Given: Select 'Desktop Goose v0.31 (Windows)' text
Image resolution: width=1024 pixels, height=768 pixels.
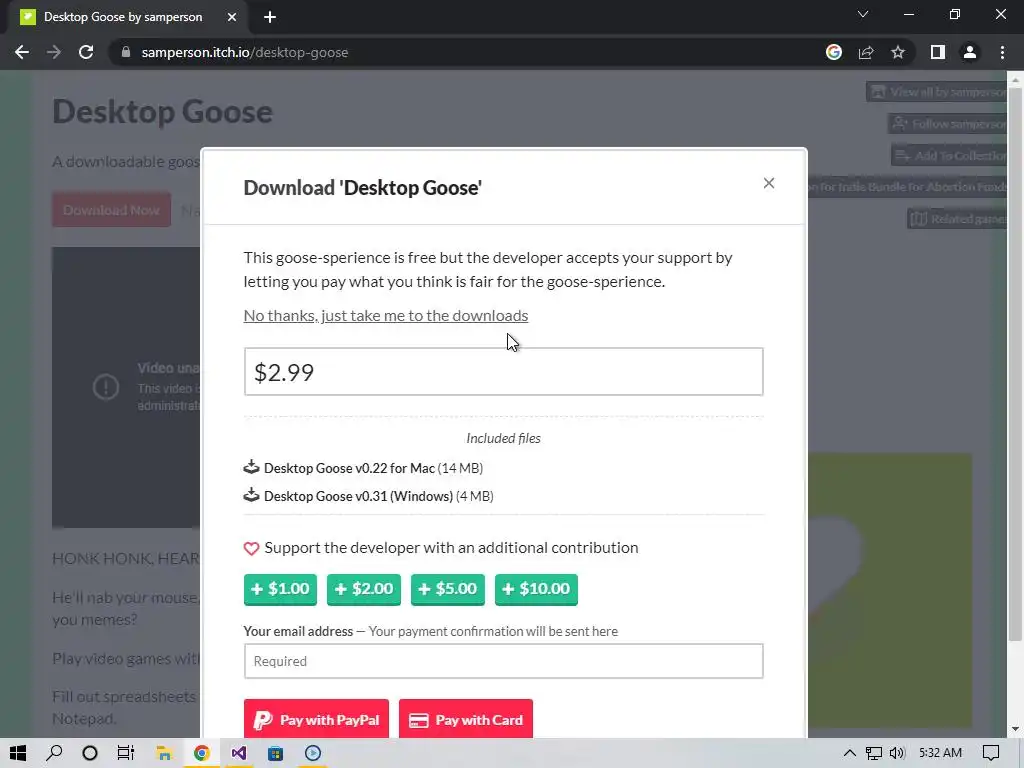Looking at the screenshot, I should coord(359,496).
